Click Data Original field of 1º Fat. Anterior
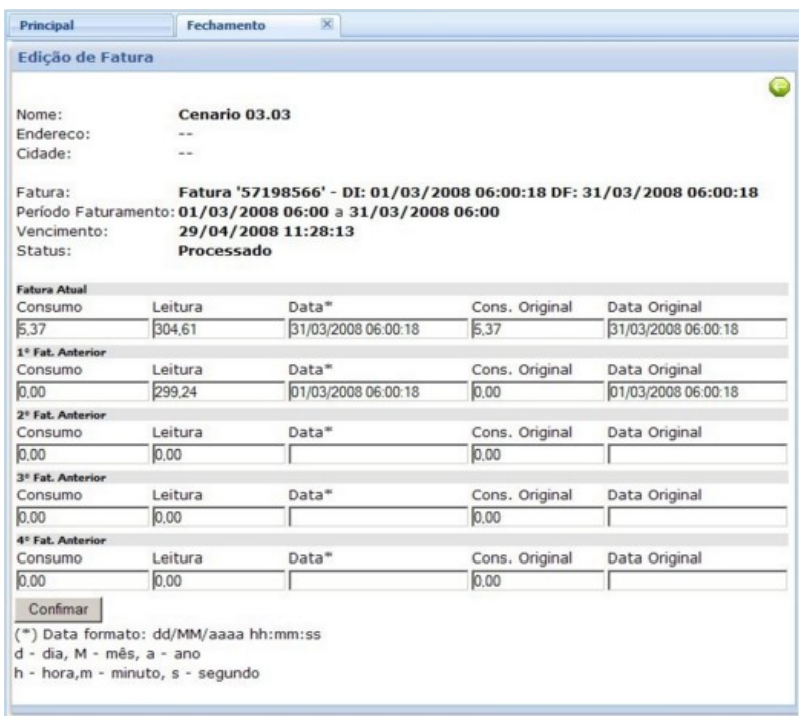This screenshot has height=719, width=804. pos(696,392)
